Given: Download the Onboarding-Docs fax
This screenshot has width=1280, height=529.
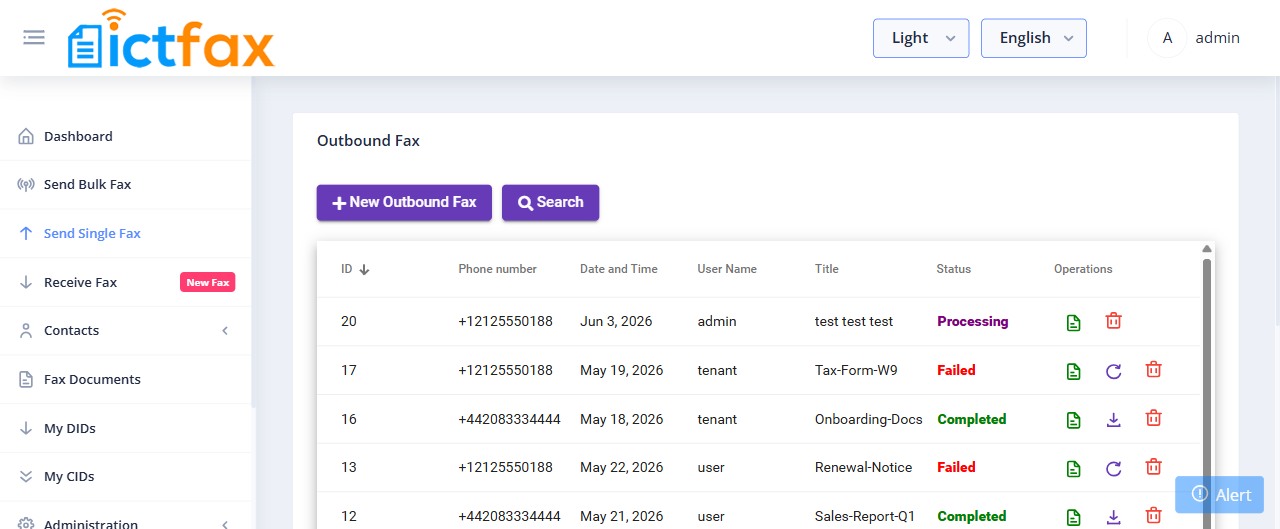Looking at the screenshot, I should (1114, 420).
